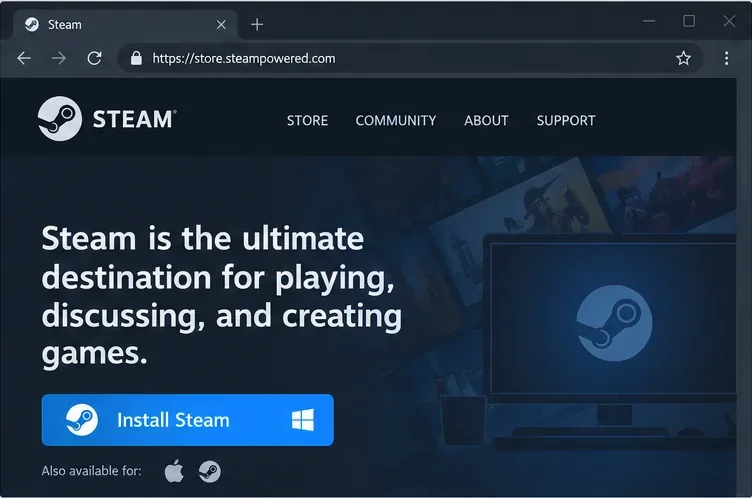Viewport: 752px width, 498px height.
Task: Go to the ABOUT page
Action: (486, 120)
